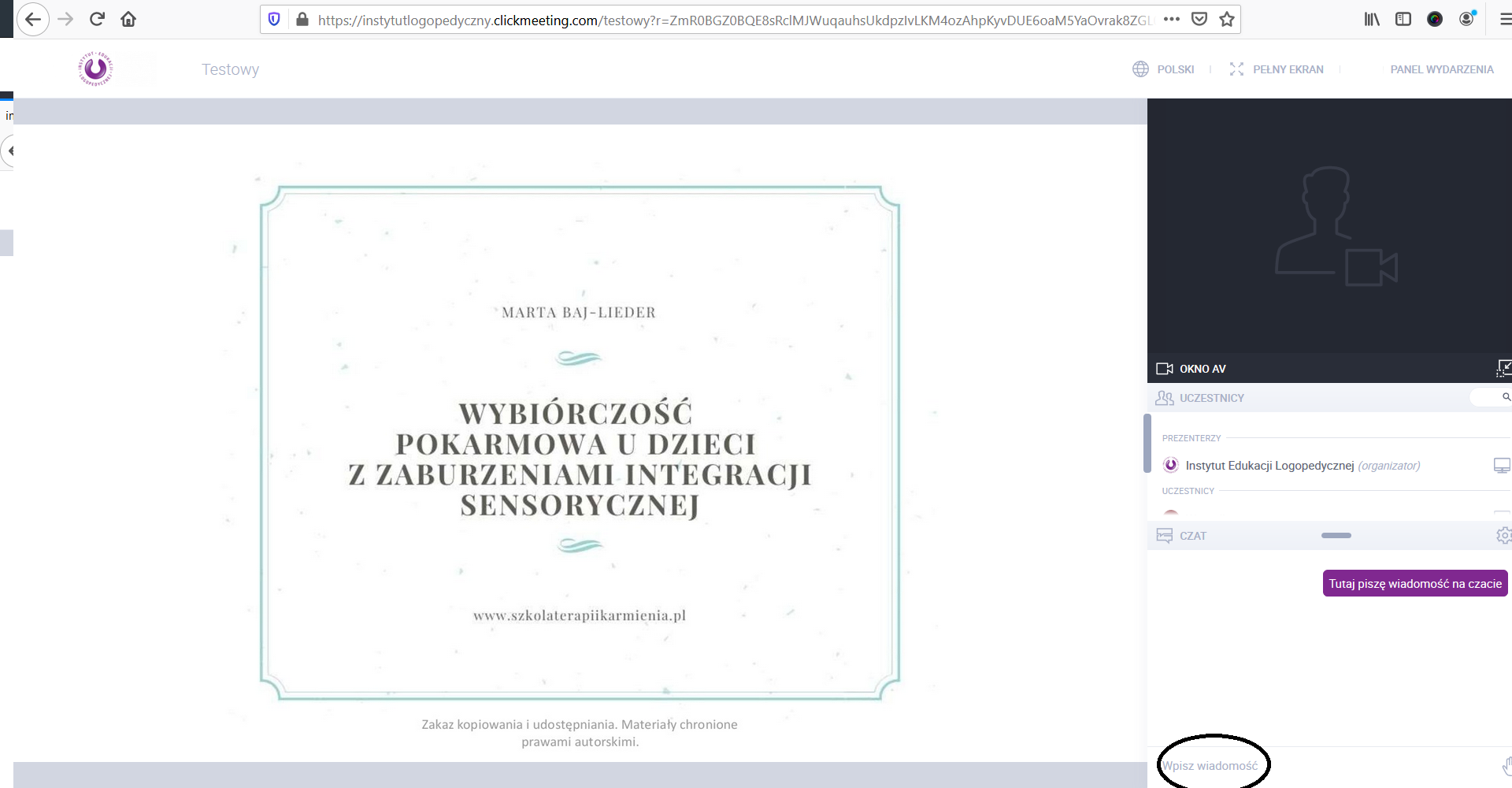Click the Instytut Edukacji Logopedycznej organizer name
The height and width of the screenshot is (788, 1512).
[x=1269, y=466]
